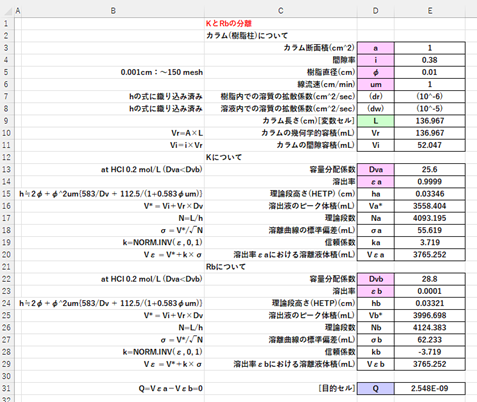Click cell 'カラム(樹脂柱)について'
Image resolution: width=477 pixels, height=402 pixels.
point(247,36)
